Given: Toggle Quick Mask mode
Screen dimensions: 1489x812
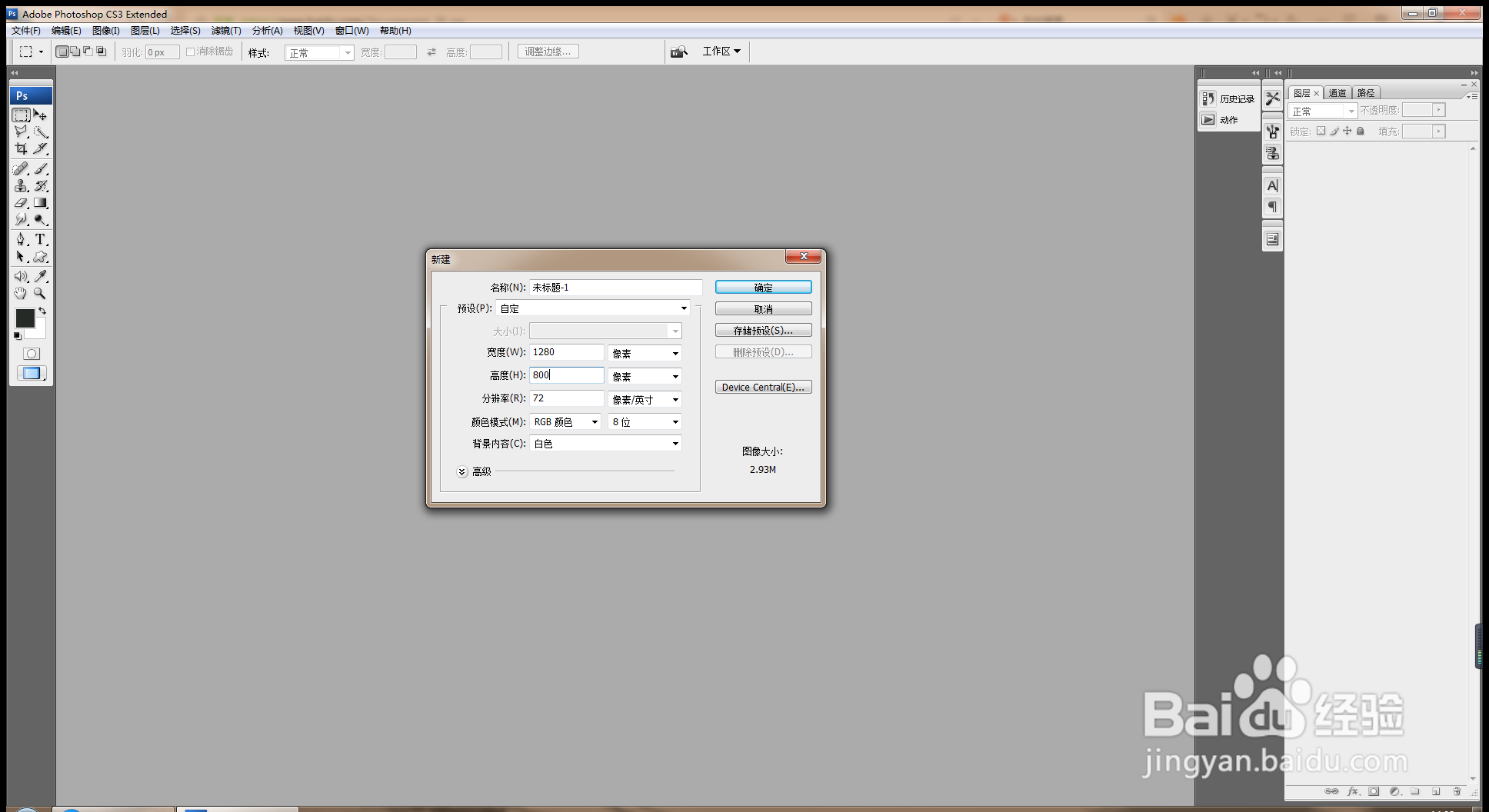Looking at the screenshot, I should point(31,354).
